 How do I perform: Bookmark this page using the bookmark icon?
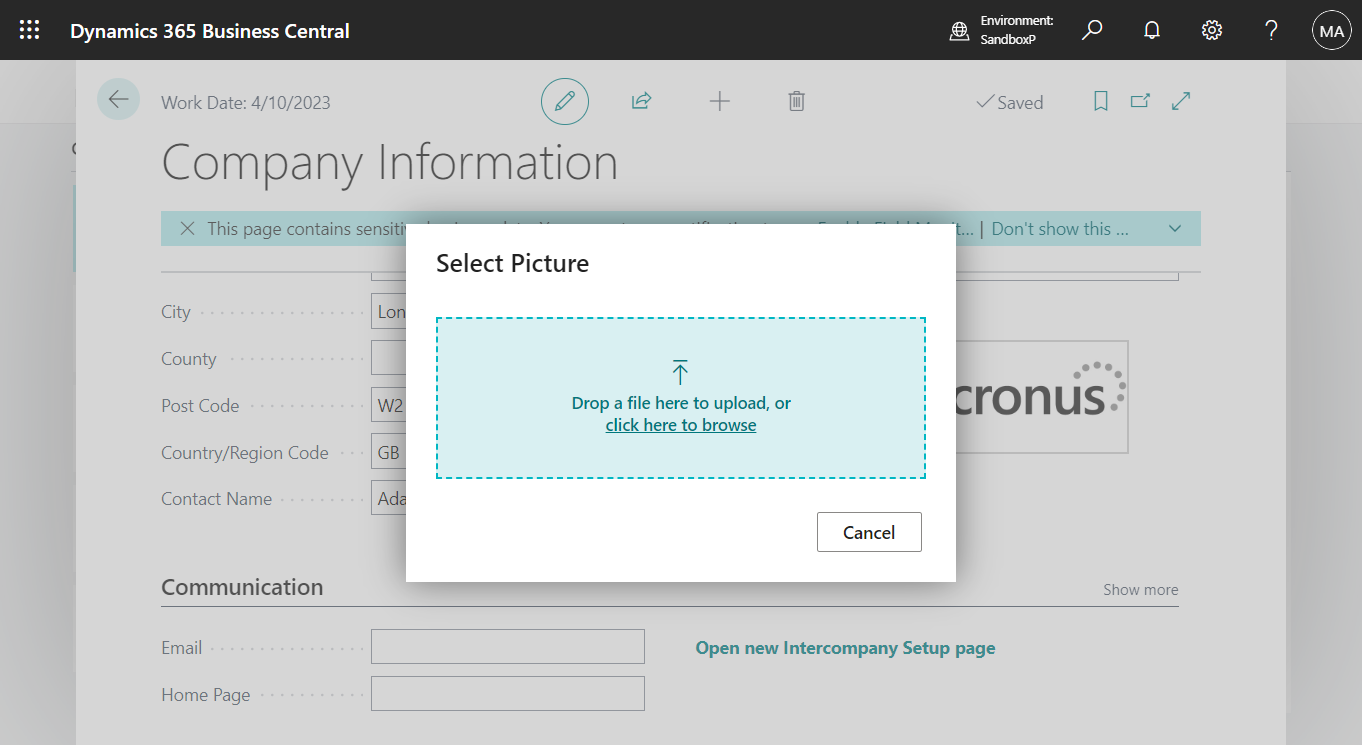point(1100,101)
